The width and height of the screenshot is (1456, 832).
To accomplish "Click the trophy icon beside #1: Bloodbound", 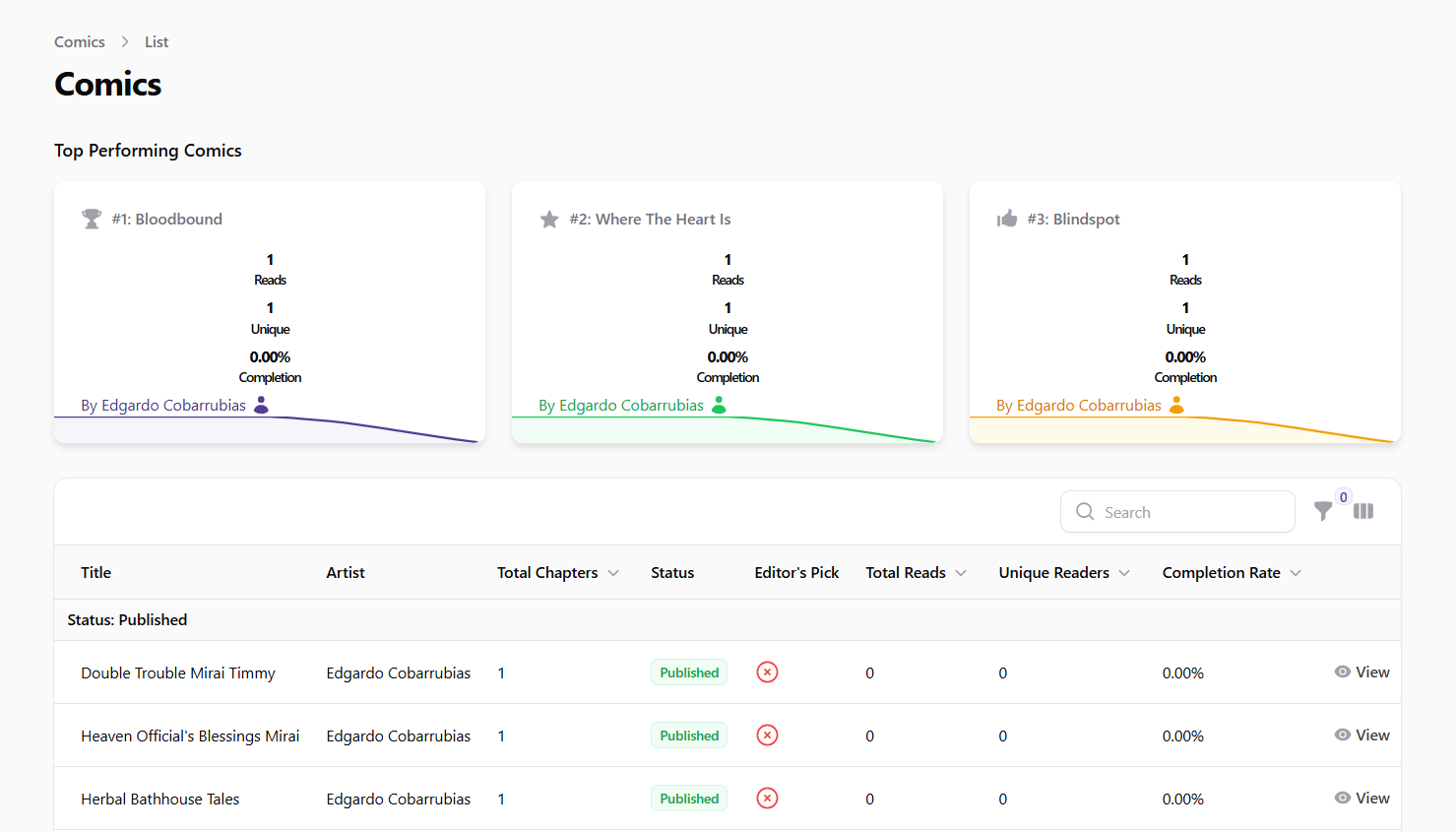I will tap(92, 219).
